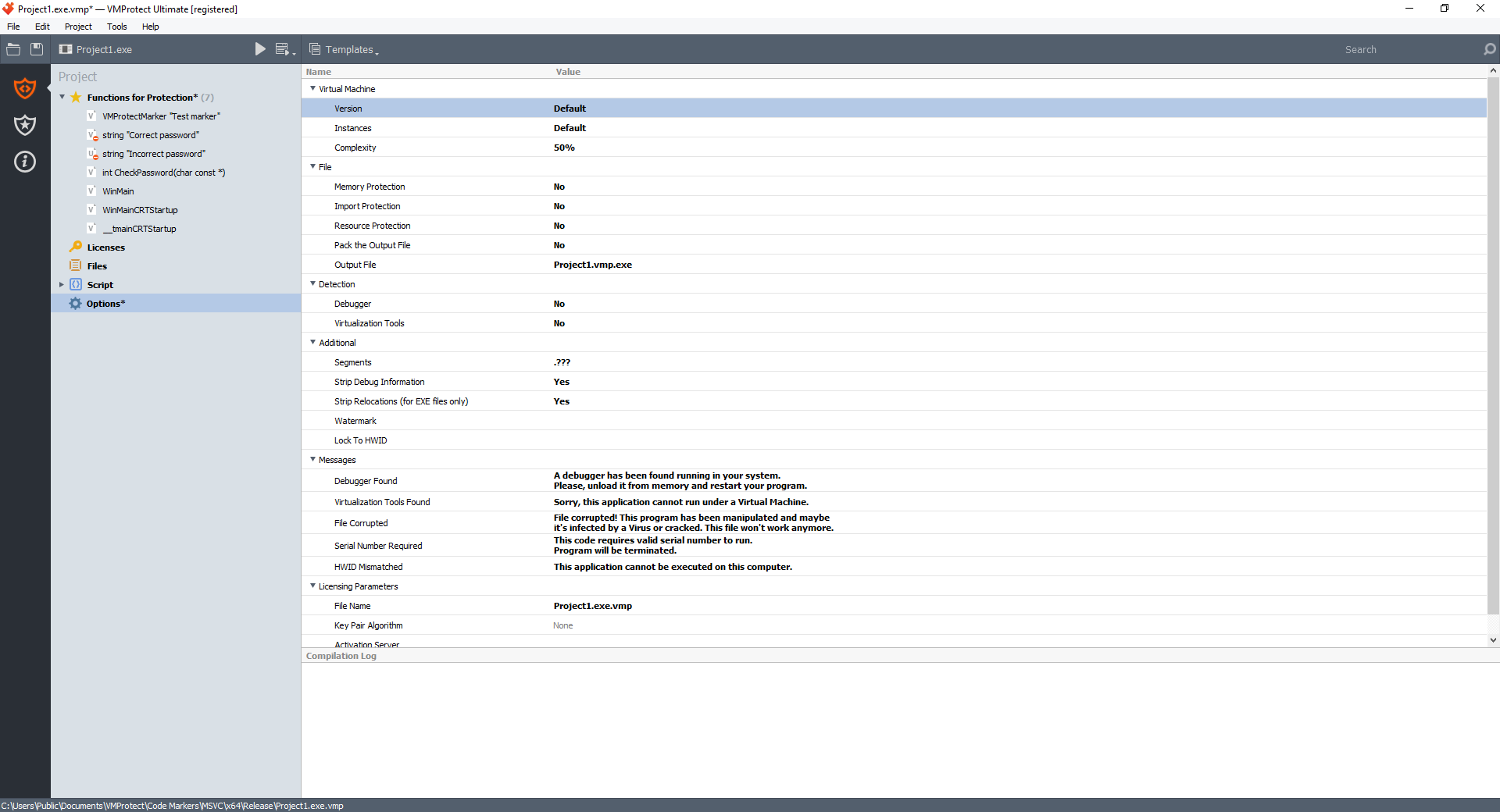Click the Project1.exe file icon in toolbar
The width and height of the screenshot is (1500, 812).
(66, 49)
